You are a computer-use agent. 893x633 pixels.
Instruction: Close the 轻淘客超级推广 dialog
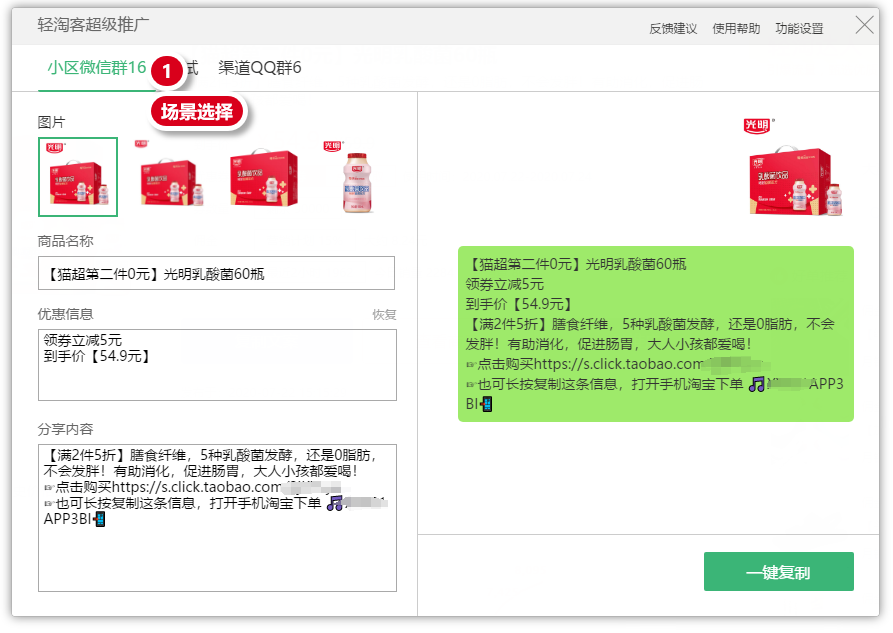tap(865, 25)
